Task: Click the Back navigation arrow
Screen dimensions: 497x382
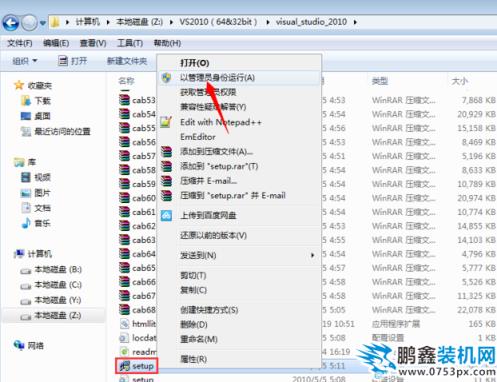Action: (11, 23)
